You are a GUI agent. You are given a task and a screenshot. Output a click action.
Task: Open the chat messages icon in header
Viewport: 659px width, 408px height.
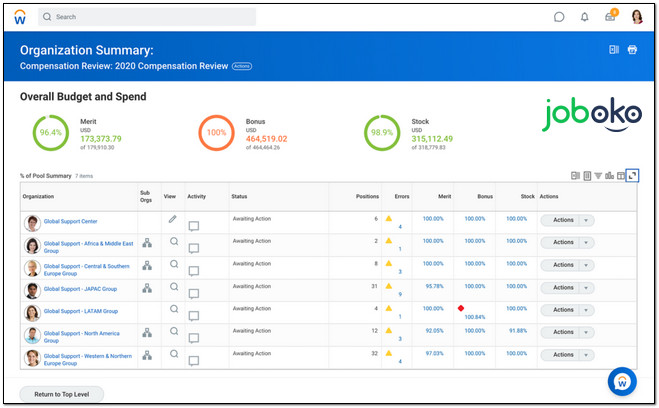pos(559,17)
